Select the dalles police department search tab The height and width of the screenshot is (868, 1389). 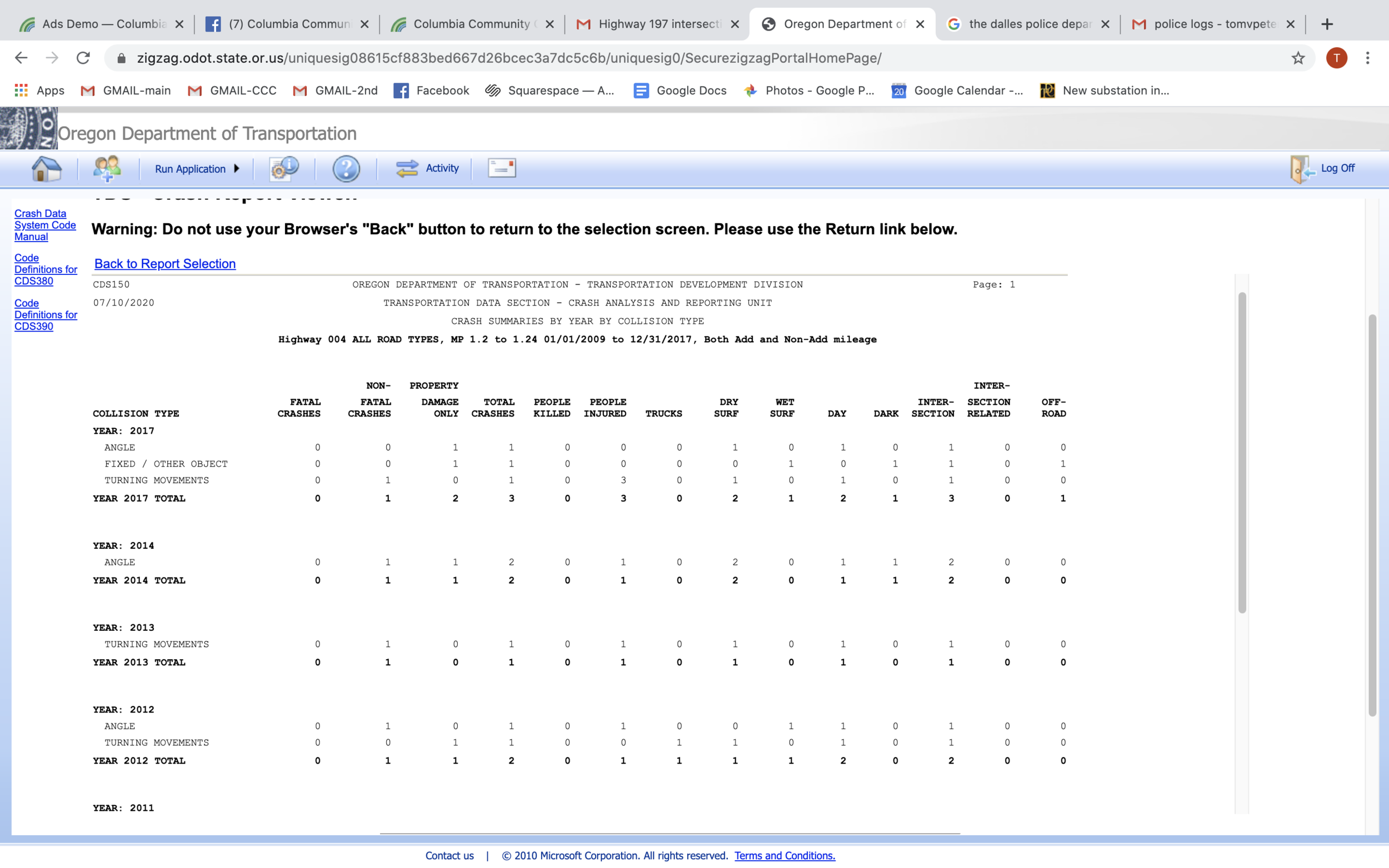click(x=1028, y=23)
